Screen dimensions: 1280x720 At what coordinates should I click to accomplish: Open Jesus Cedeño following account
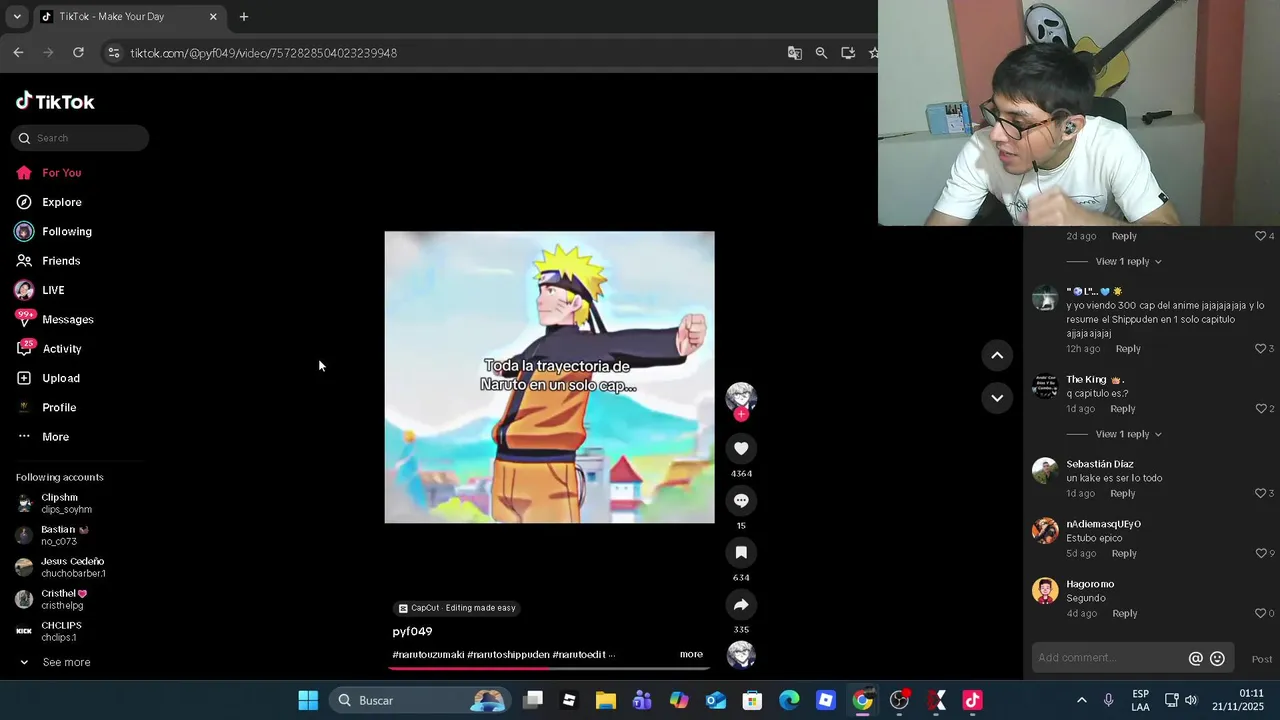point(62,567)
